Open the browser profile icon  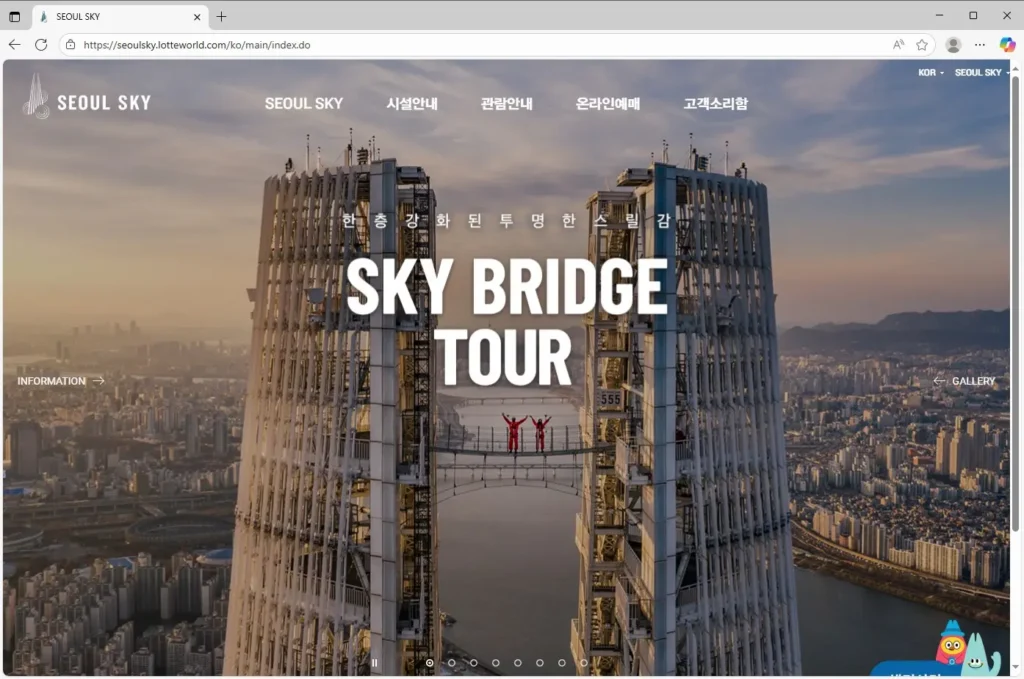coord(953,45)
